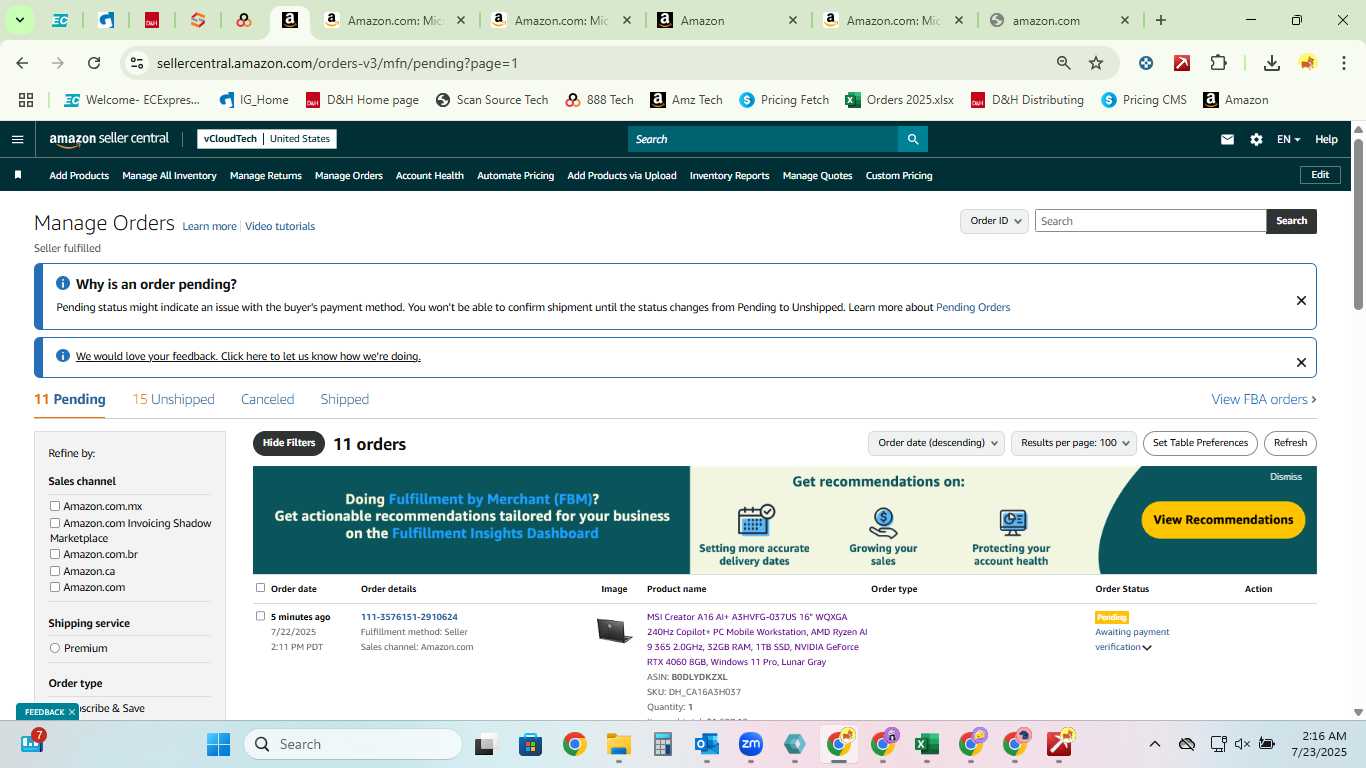
Task: Click the order search input field
Action: [x=1150, y=221]
